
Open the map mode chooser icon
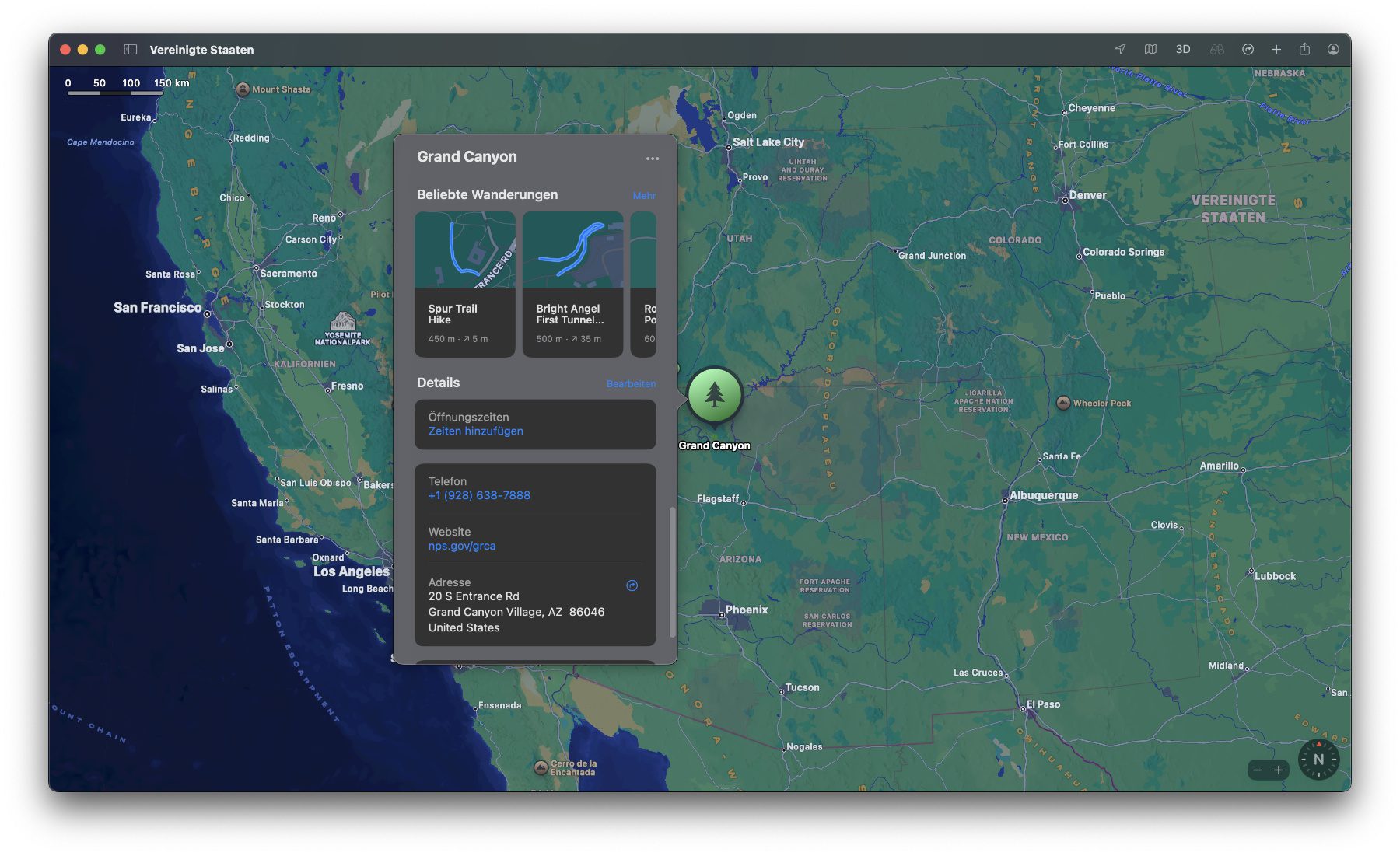pyautogui.click(x=1150, y=49)
